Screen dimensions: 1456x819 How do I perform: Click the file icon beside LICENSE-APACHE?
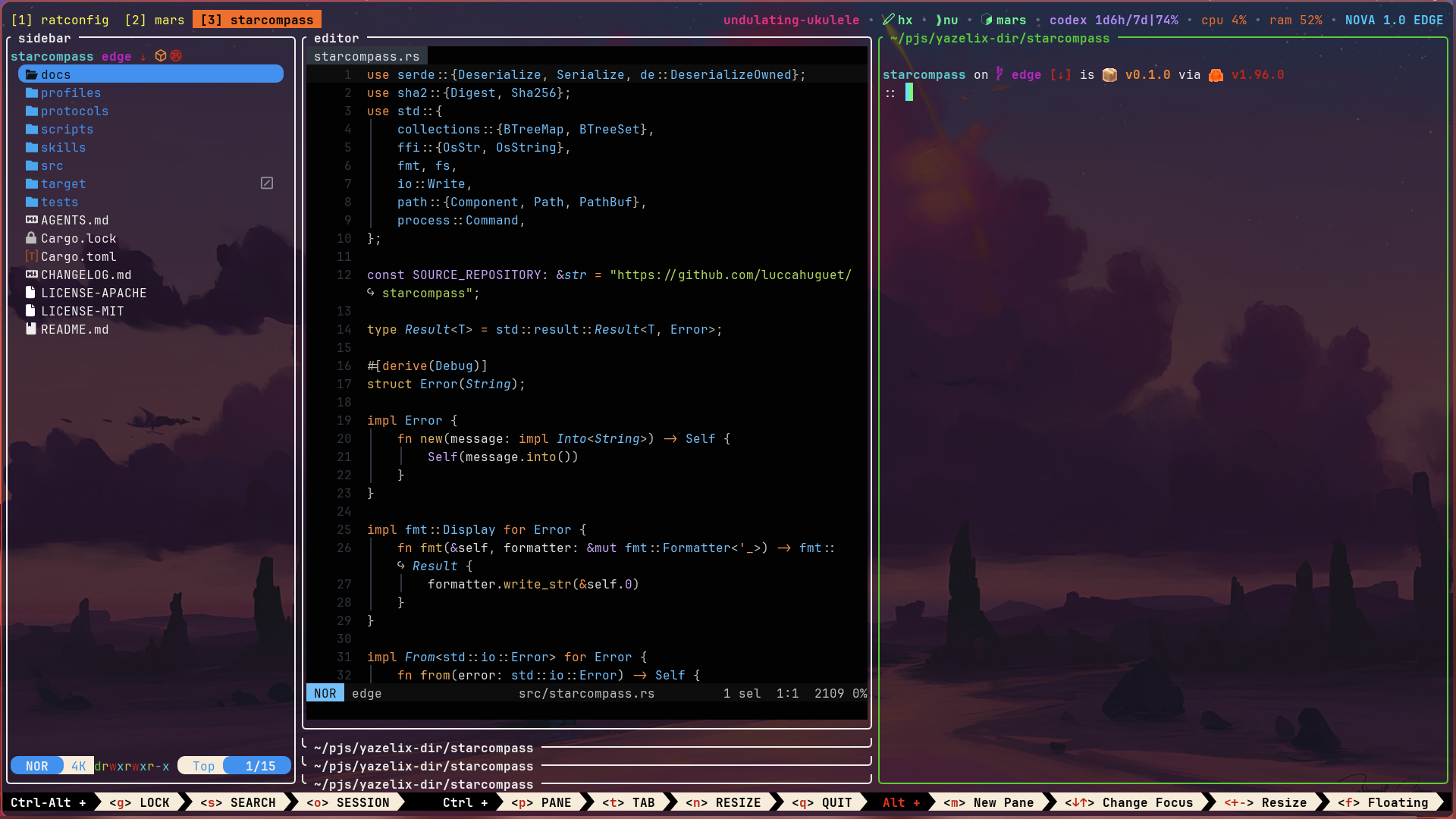(x=31, y=293)
